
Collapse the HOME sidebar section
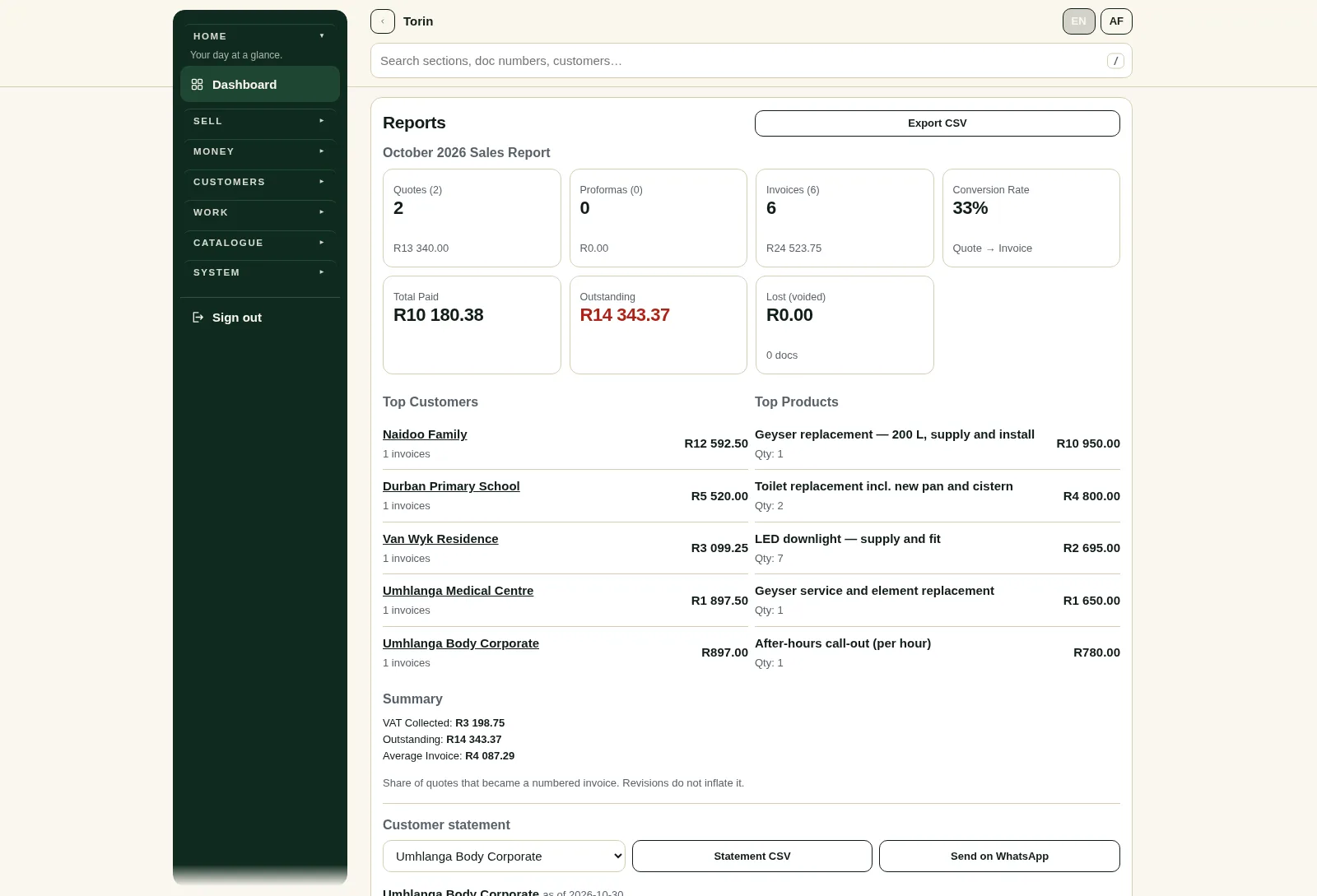(260, 36)
